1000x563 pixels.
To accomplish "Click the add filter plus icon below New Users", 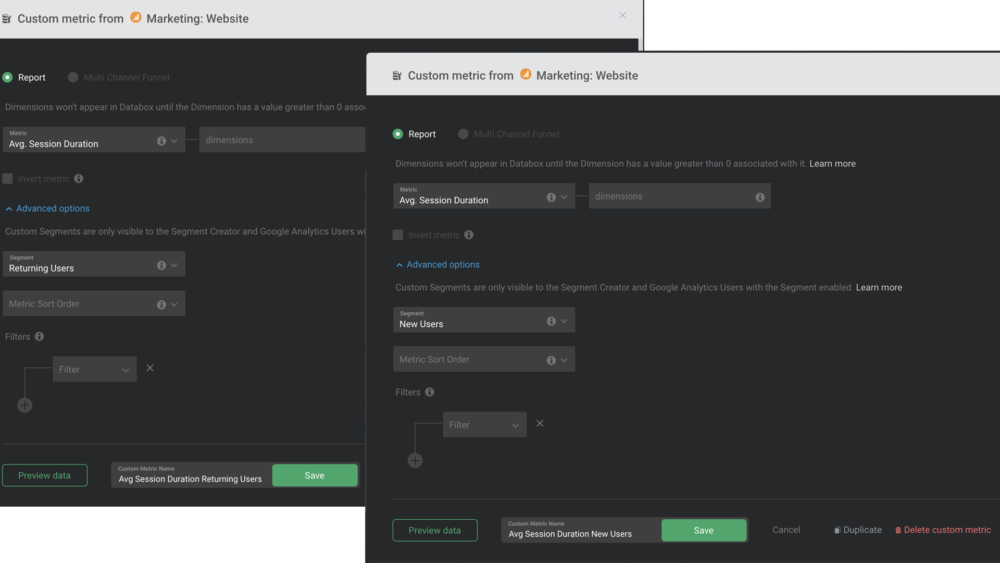I will (415, 461).
